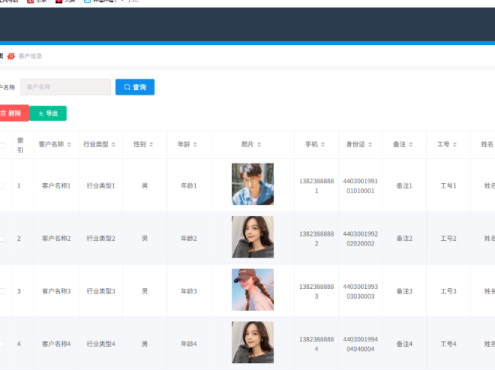Toggle the select-all checkbox in table header

2,145
